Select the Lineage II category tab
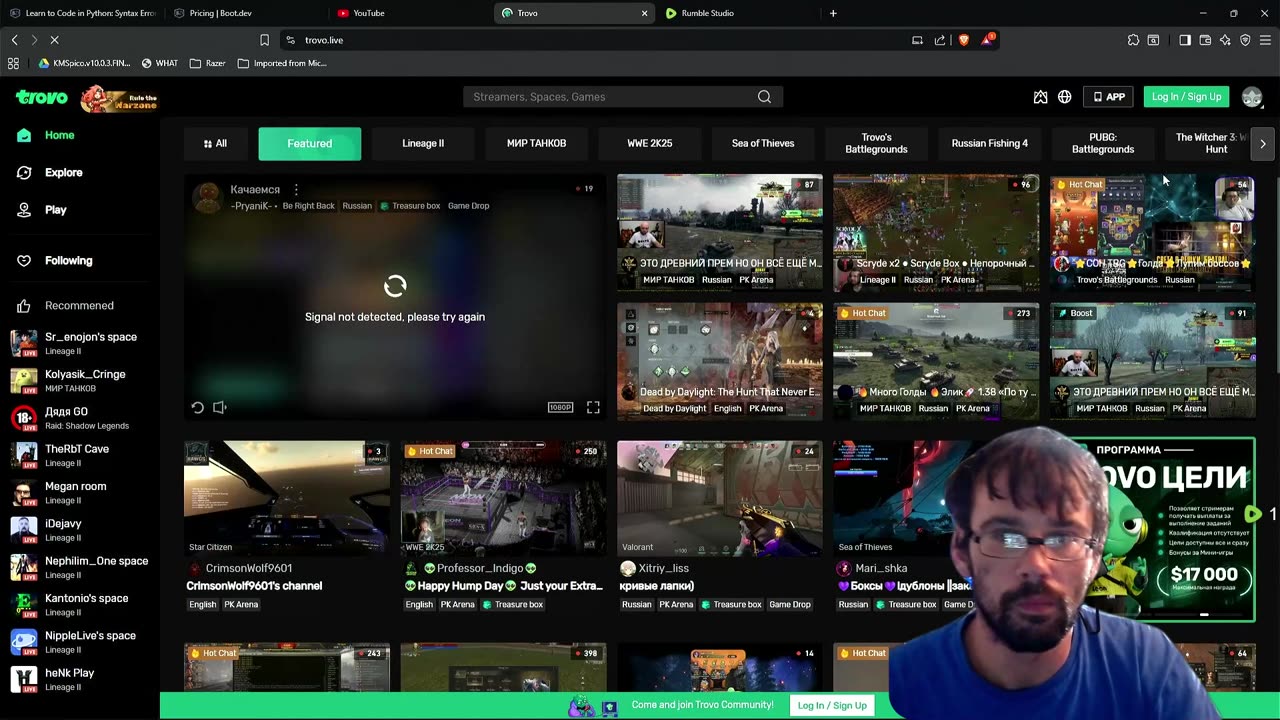The width and height of the screenshot is (1280, 720). click(423, 143)
